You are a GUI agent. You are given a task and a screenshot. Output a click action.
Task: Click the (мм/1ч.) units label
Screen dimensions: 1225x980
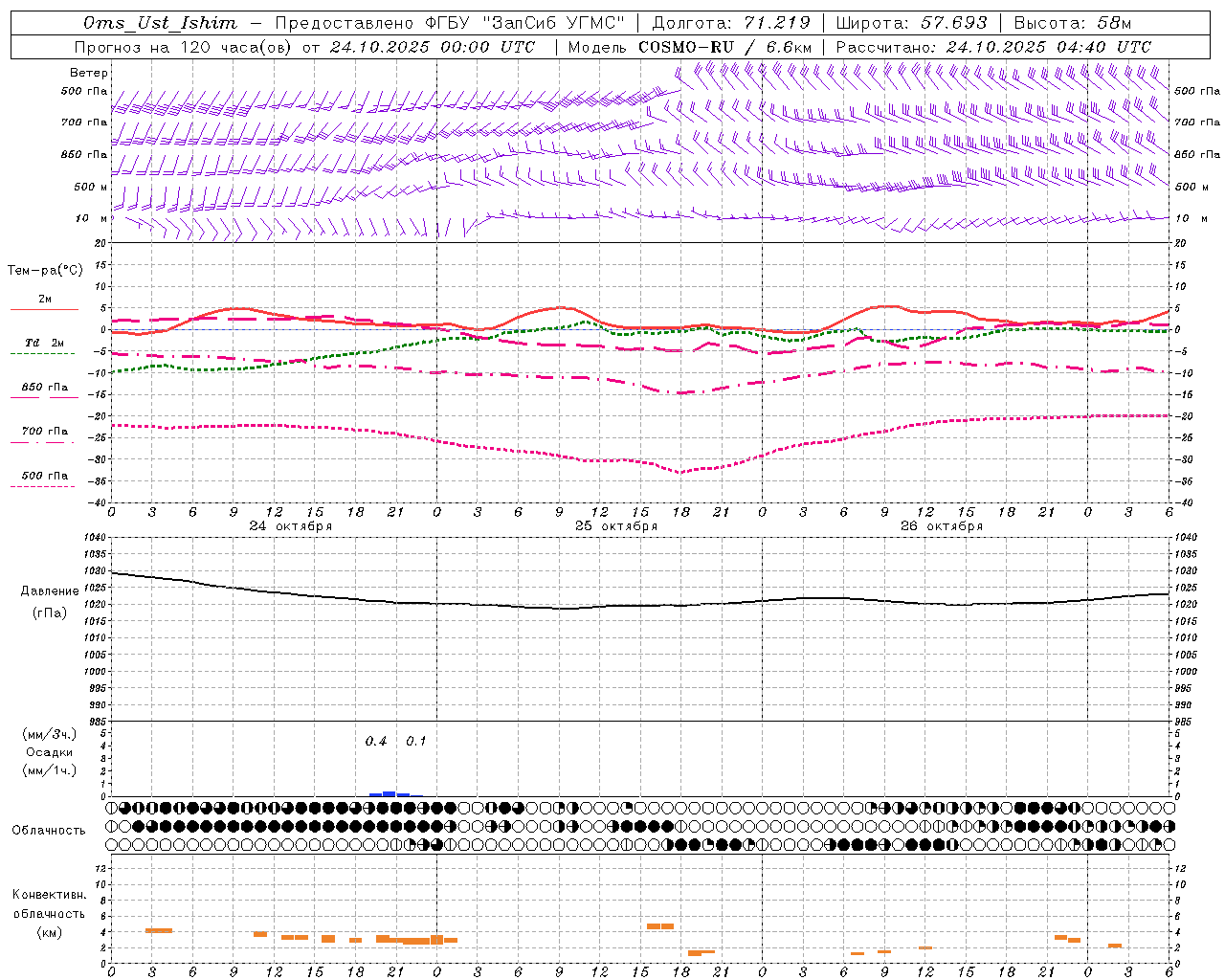point(50,770)
